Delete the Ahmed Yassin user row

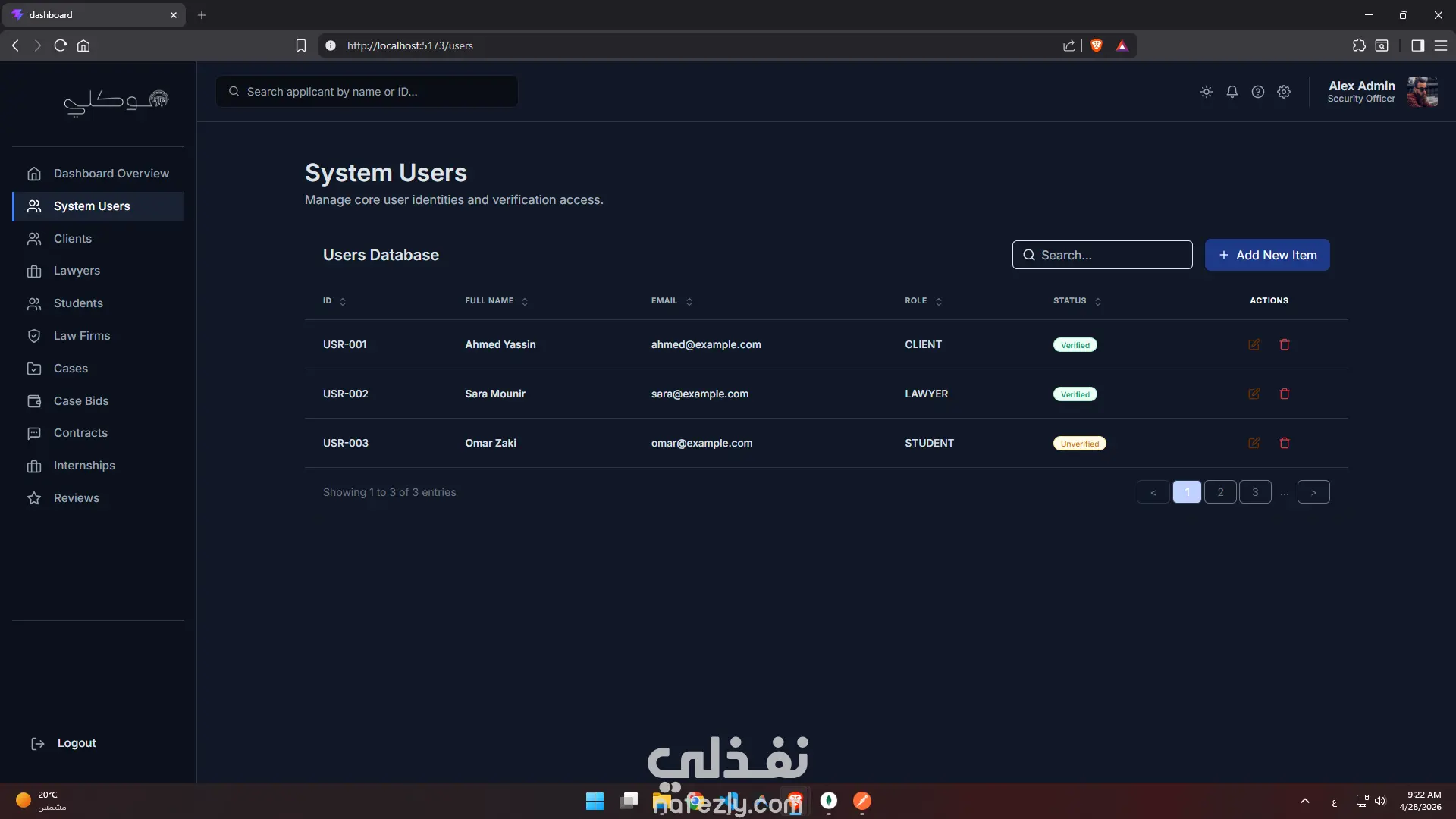pos(1285,344)
